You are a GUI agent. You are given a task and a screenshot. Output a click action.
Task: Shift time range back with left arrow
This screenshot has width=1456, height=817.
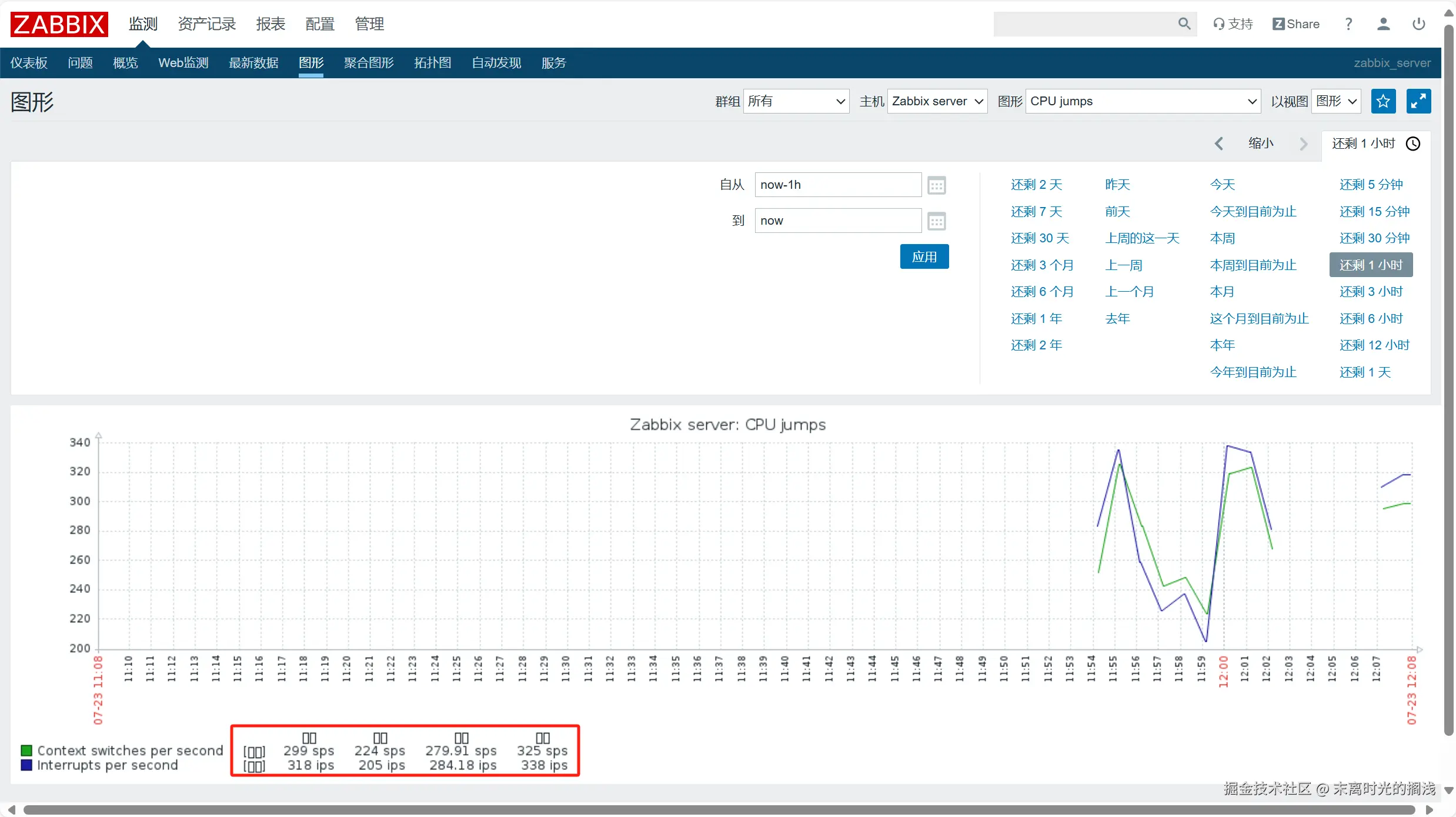point(1219,144)
